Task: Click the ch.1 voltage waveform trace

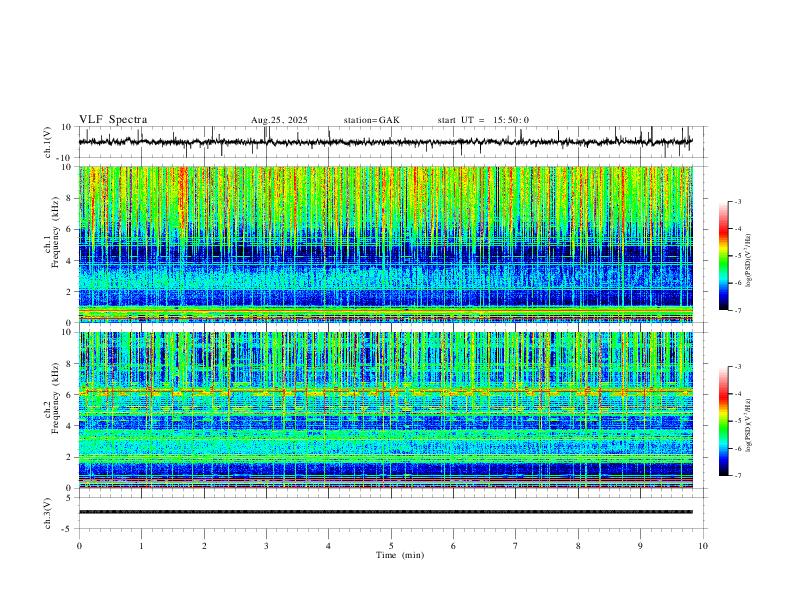Action: pyautogui.click(x=385, y=142)
